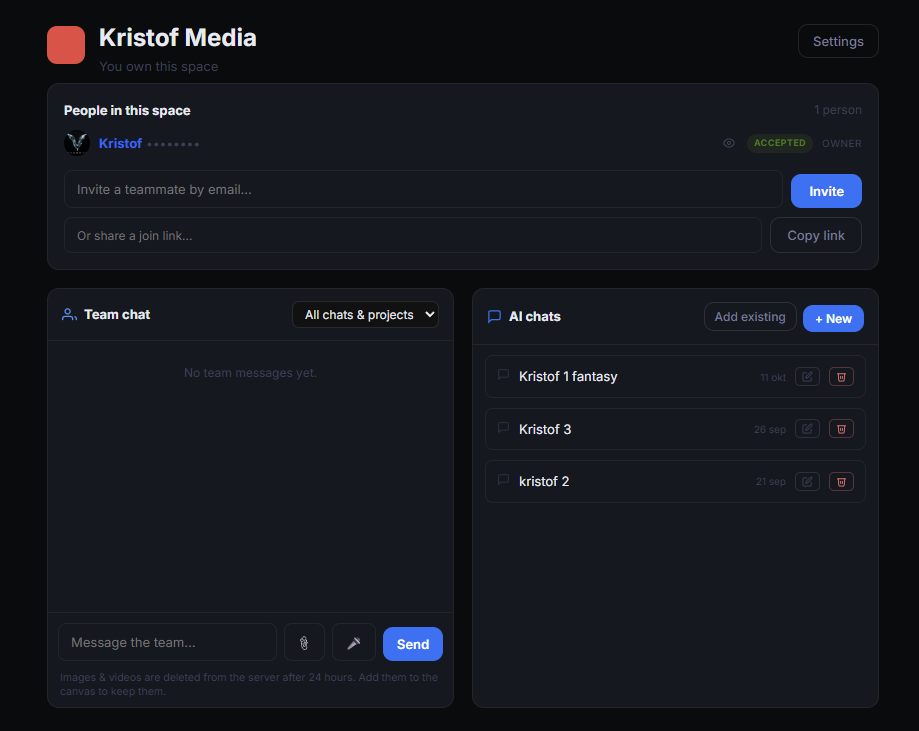The height and width of the screenshot is (731, 919).
Task: Click the Kristof Media space title
Action: click(178, 38)
